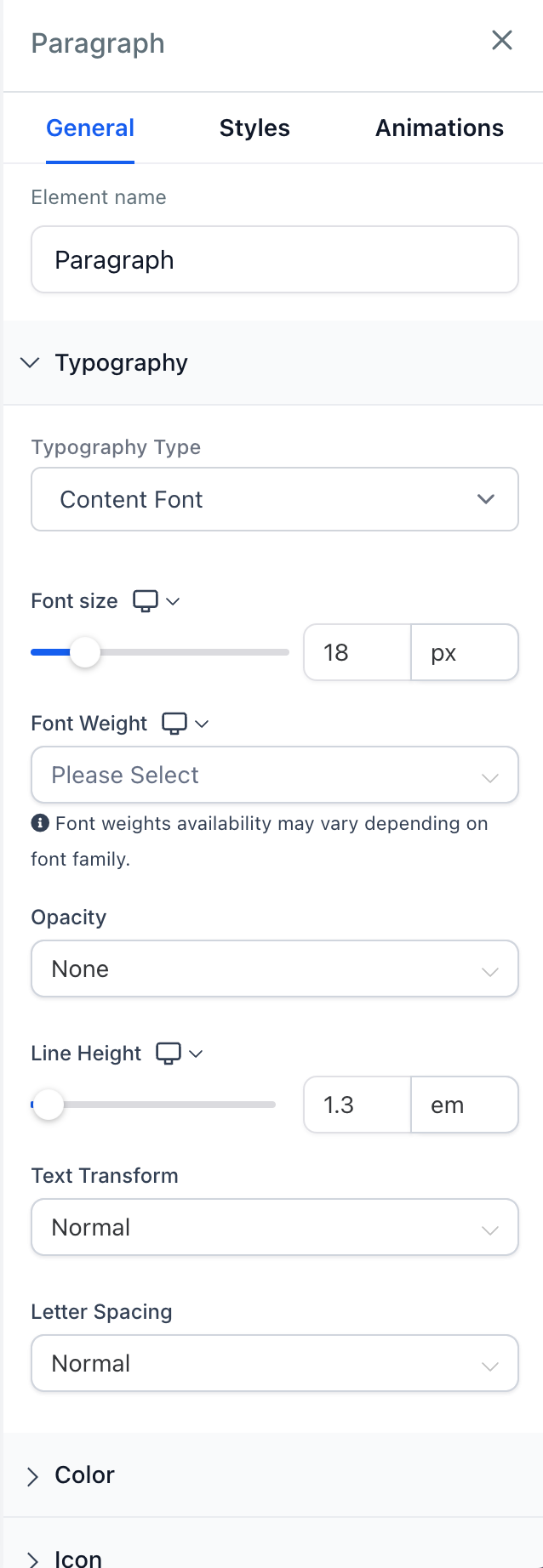The width and height of the screenshot is (543, 1568).
Task: Click the Font Weight desktop device icon
Action: tap(174, 724)
